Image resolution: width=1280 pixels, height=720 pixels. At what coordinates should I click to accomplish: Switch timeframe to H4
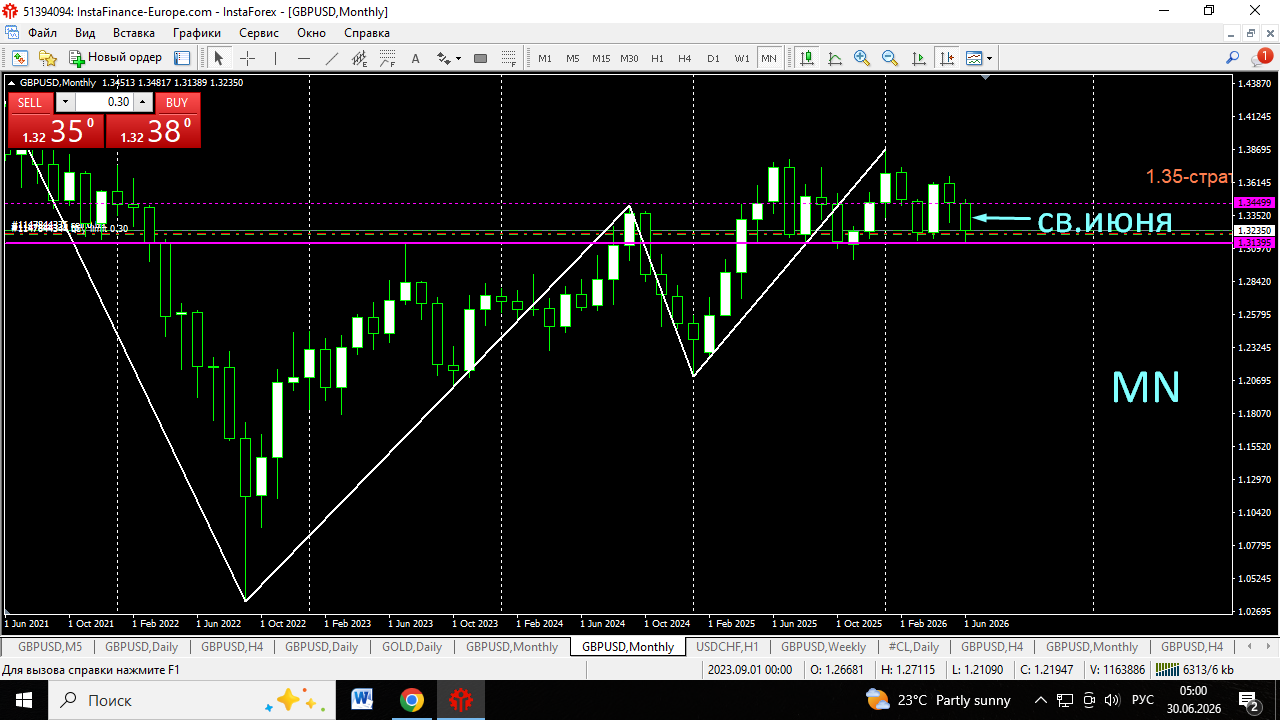(685, 58)
